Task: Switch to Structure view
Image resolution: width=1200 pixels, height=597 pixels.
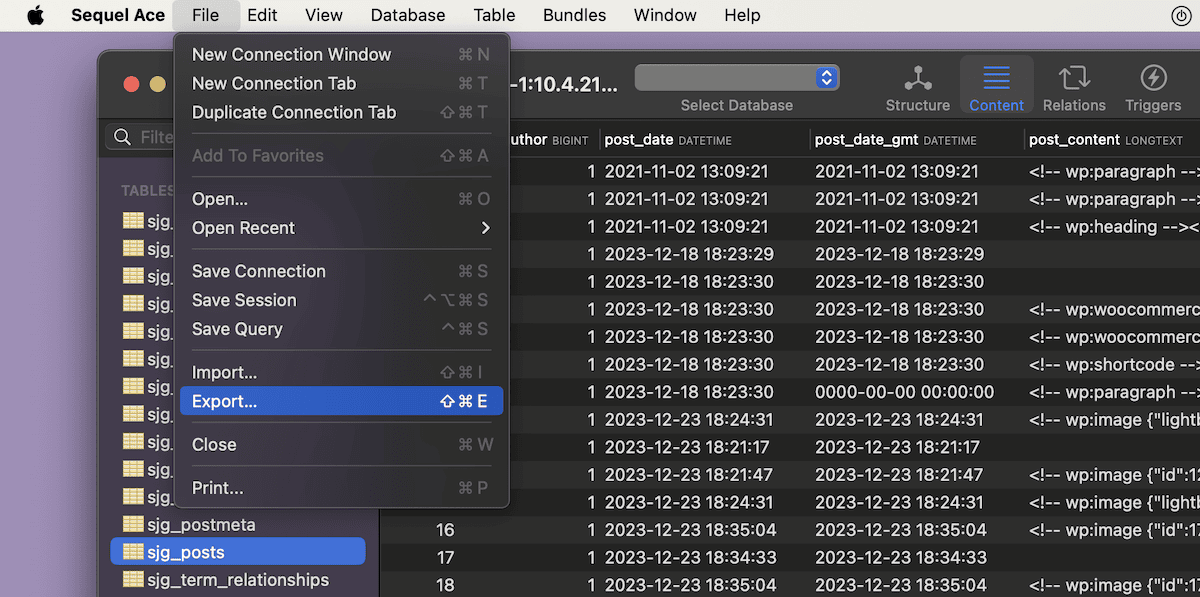Action: tap(917, 88)
